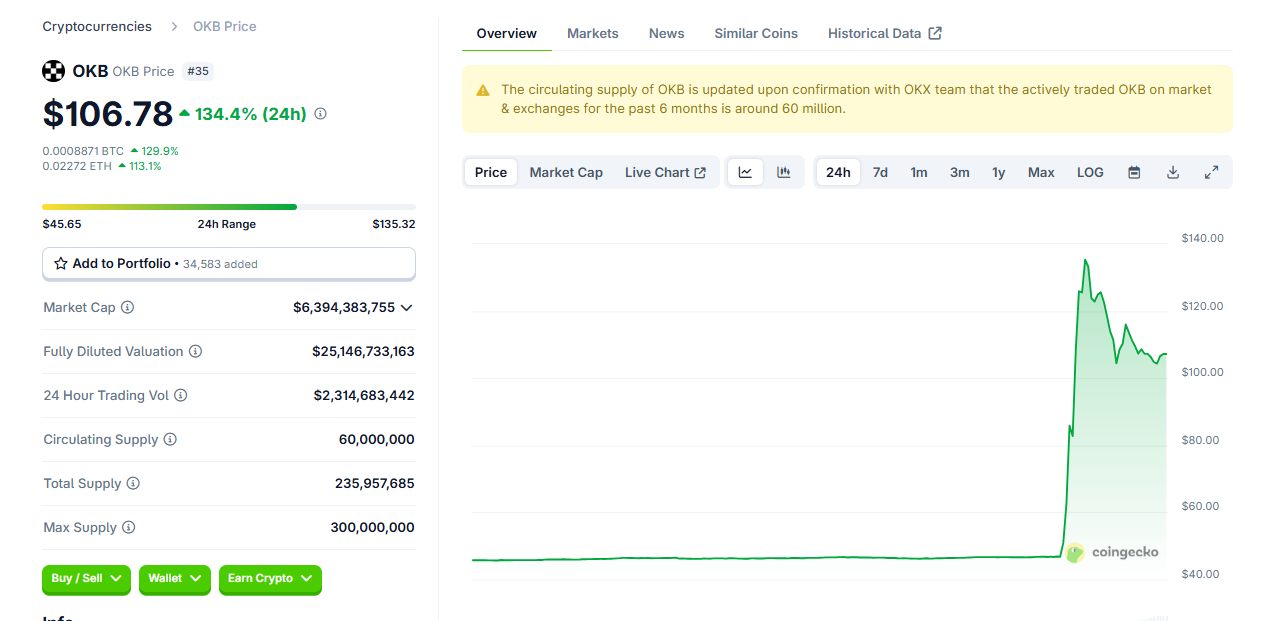This screenshot has height=621, width=1279.
Task: Expand the Market Cap value chevron
Action: click(406, 308)
